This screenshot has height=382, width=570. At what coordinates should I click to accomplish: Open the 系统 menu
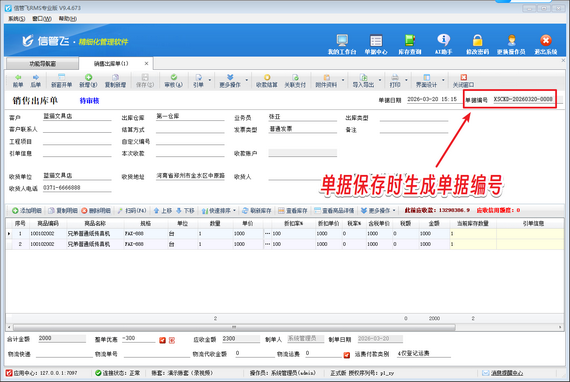(x=17, y=19)
